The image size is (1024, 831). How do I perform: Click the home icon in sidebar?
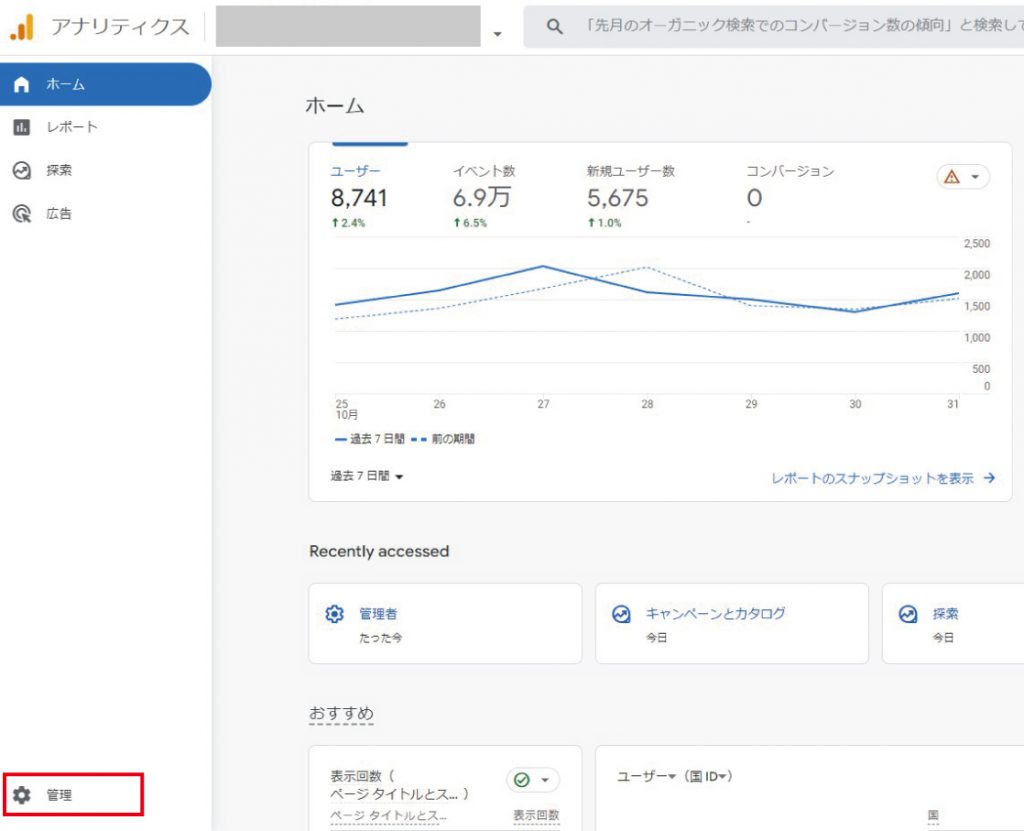pyautogui.click(x=22, y=84)
